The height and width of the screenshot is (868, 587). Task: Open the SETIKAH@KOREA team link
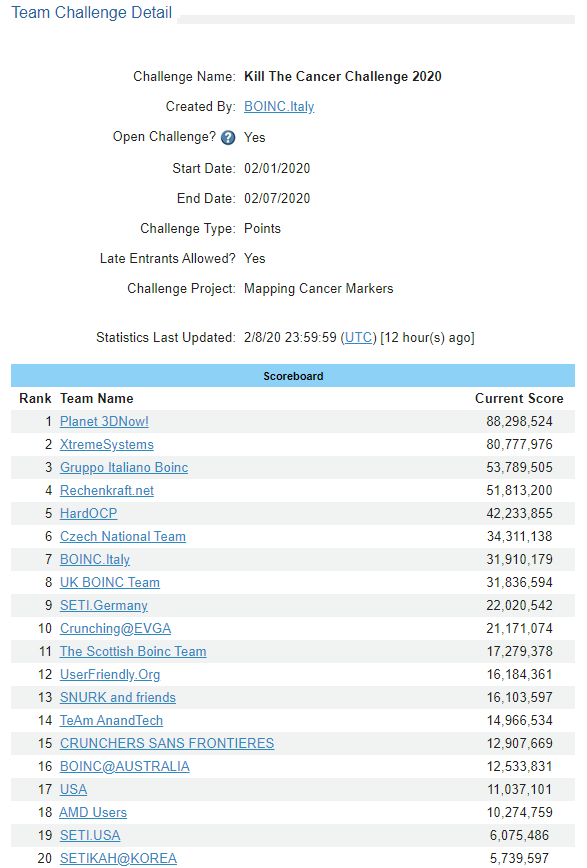tap(119, 858)
